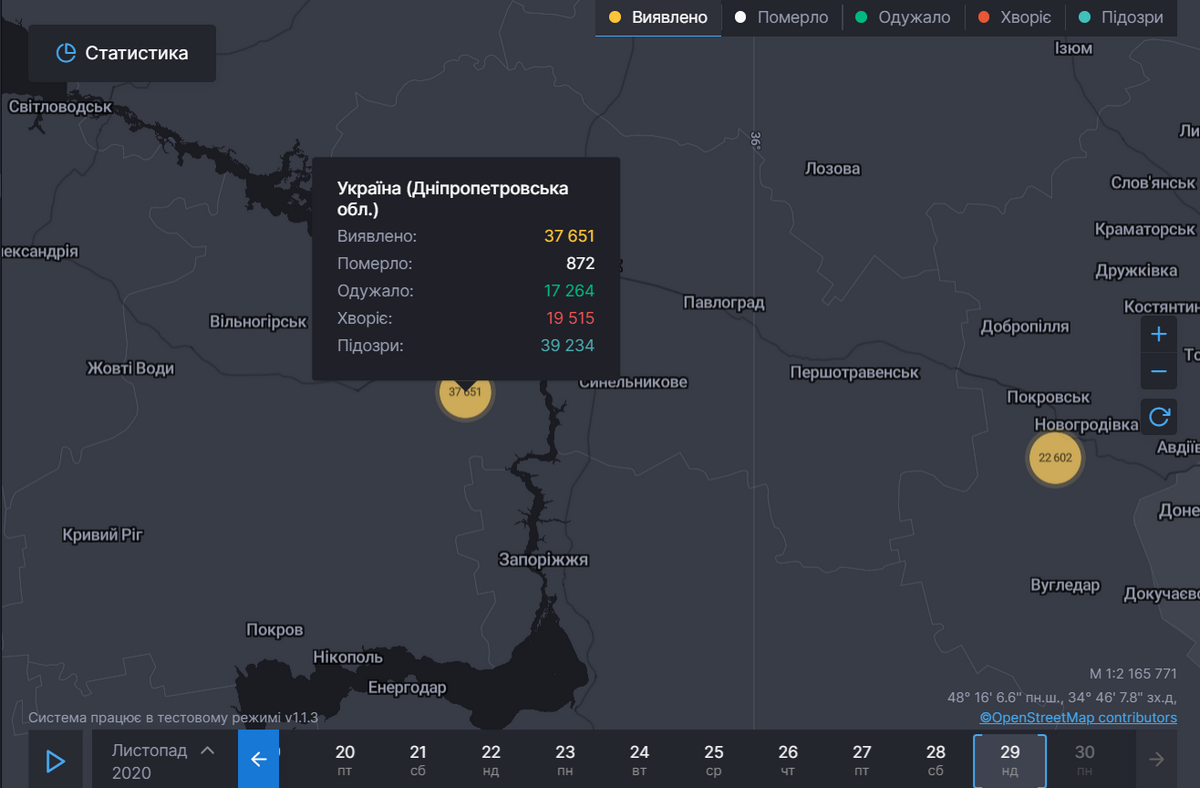This screenshot has width=1200, height=788.
Task: Go back in timeline with left arrow
Action: [x=258, y=760]
